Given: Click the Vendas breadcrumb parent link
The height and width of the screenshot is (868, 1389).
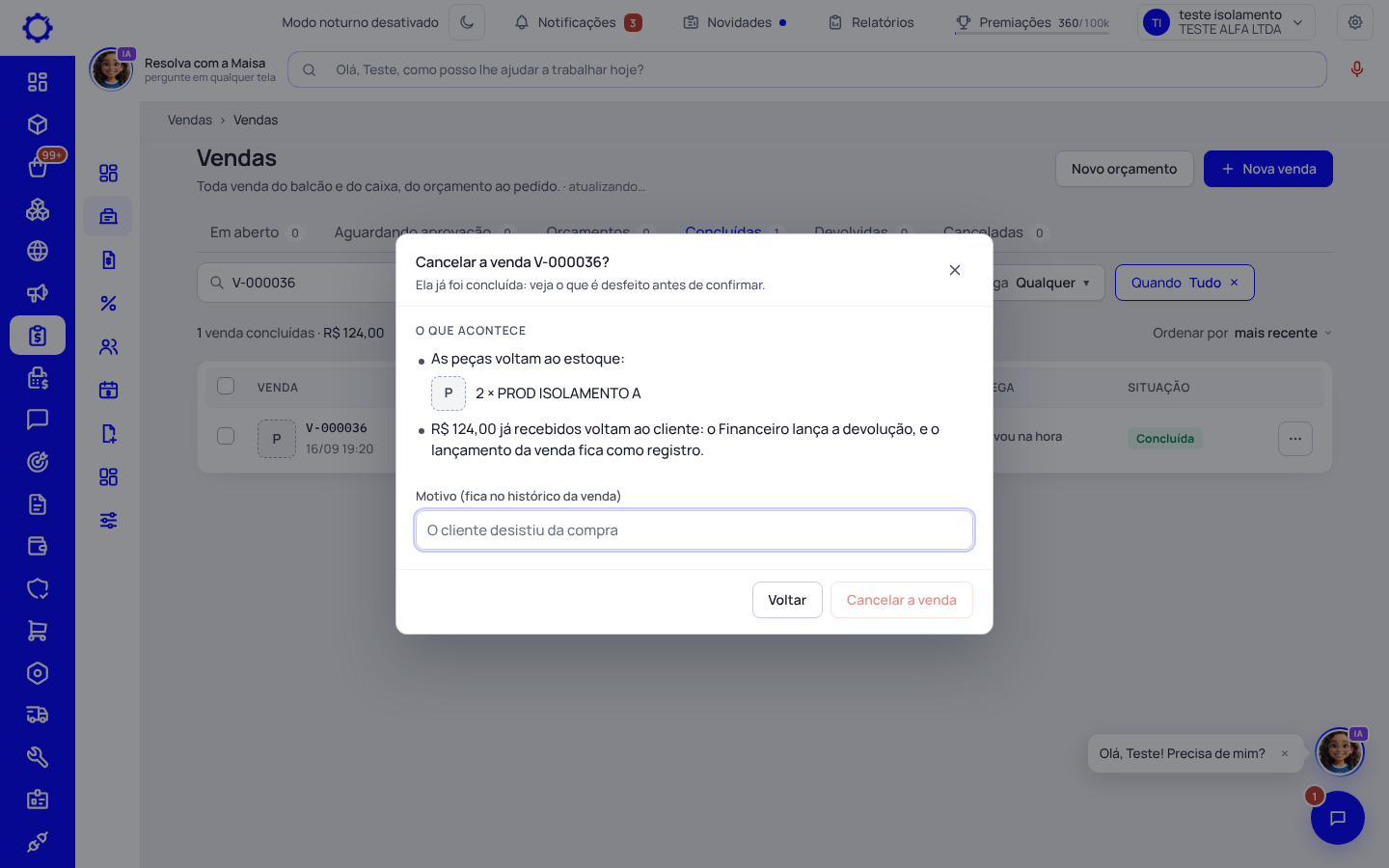Looking at the screenshot, I should 190,120.
